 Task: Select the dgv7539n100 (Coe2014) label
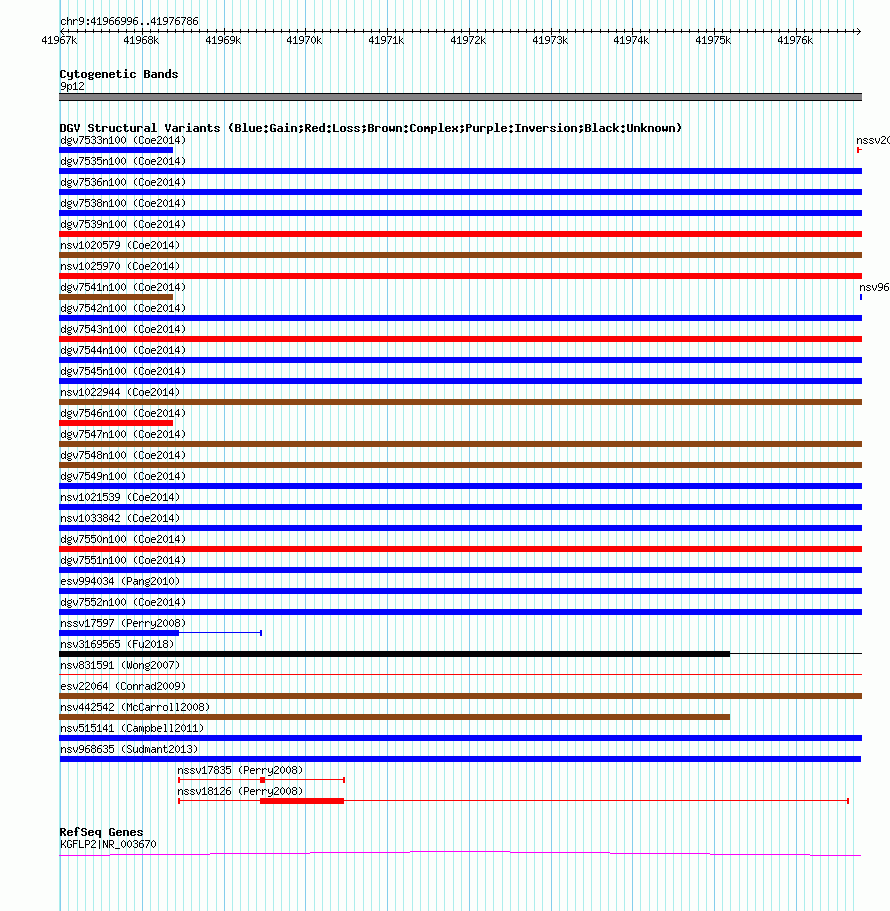click(x=123, y=224)
